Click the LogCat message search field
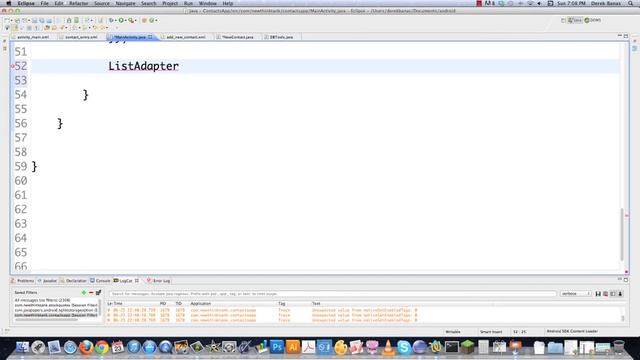Screen dimensions: 640x360 [333, 293]
